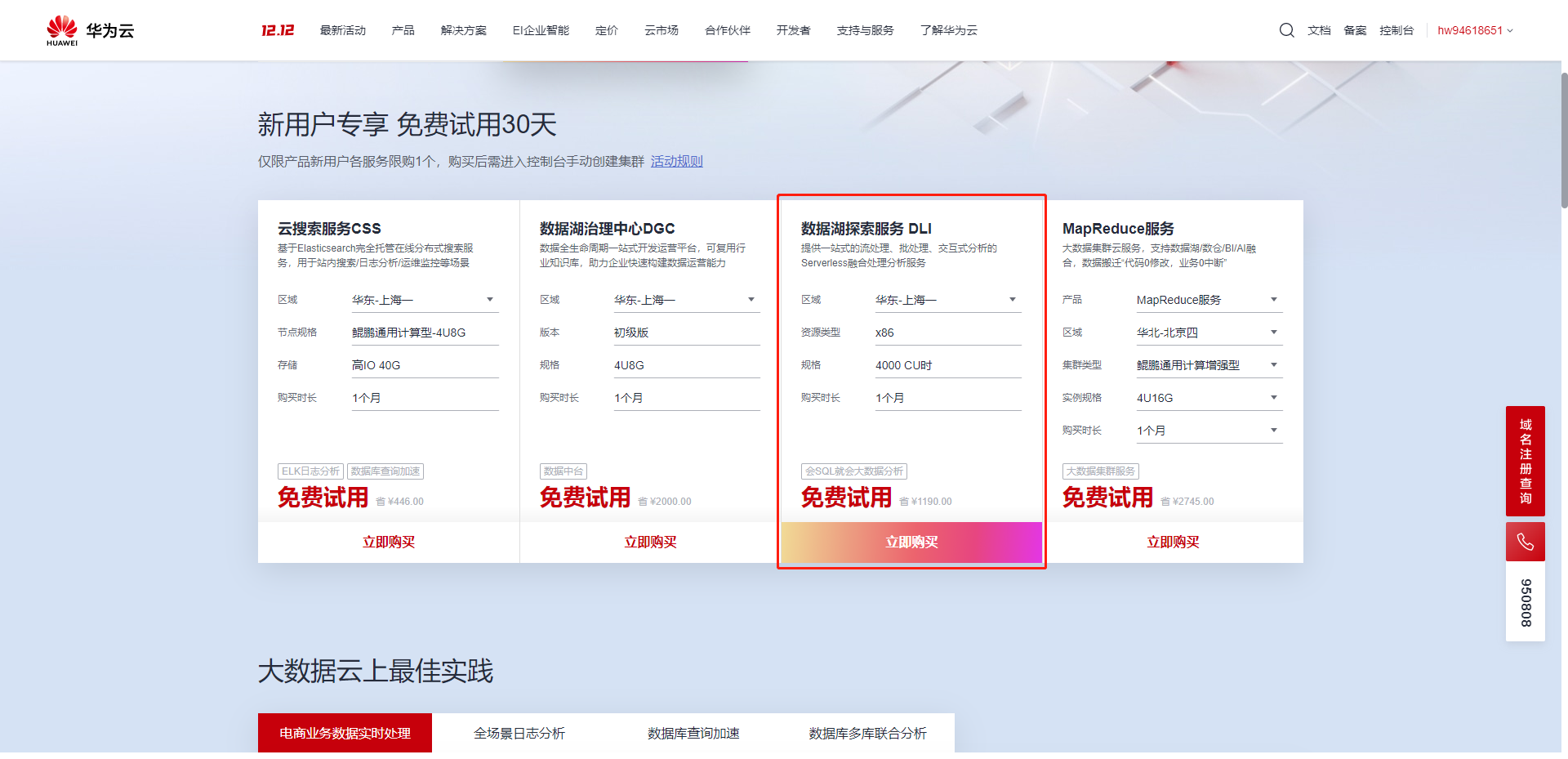Expand the 区域 dropdown in 云搜索服务CSS card
The height and width of the screenshot is (759, 1568).
(425, 300)
